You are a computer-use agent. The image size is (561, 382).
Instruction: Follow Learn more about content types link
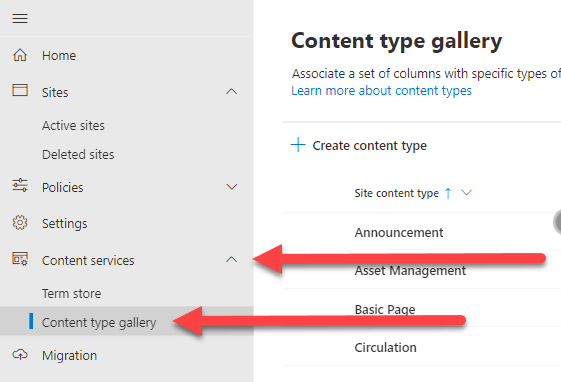coord(381,91)
